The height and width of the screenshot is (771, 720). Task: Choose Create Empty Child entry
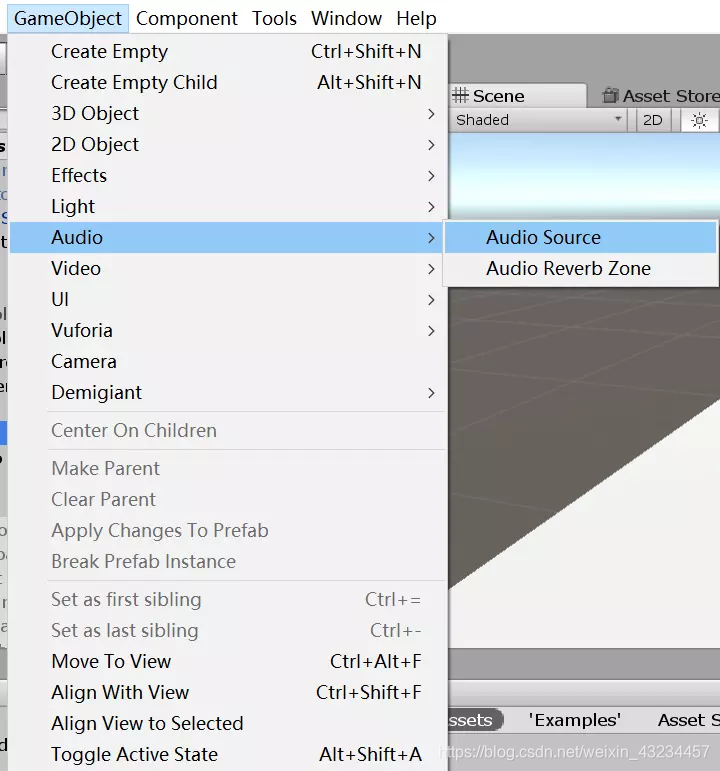(x=228, y=83)
